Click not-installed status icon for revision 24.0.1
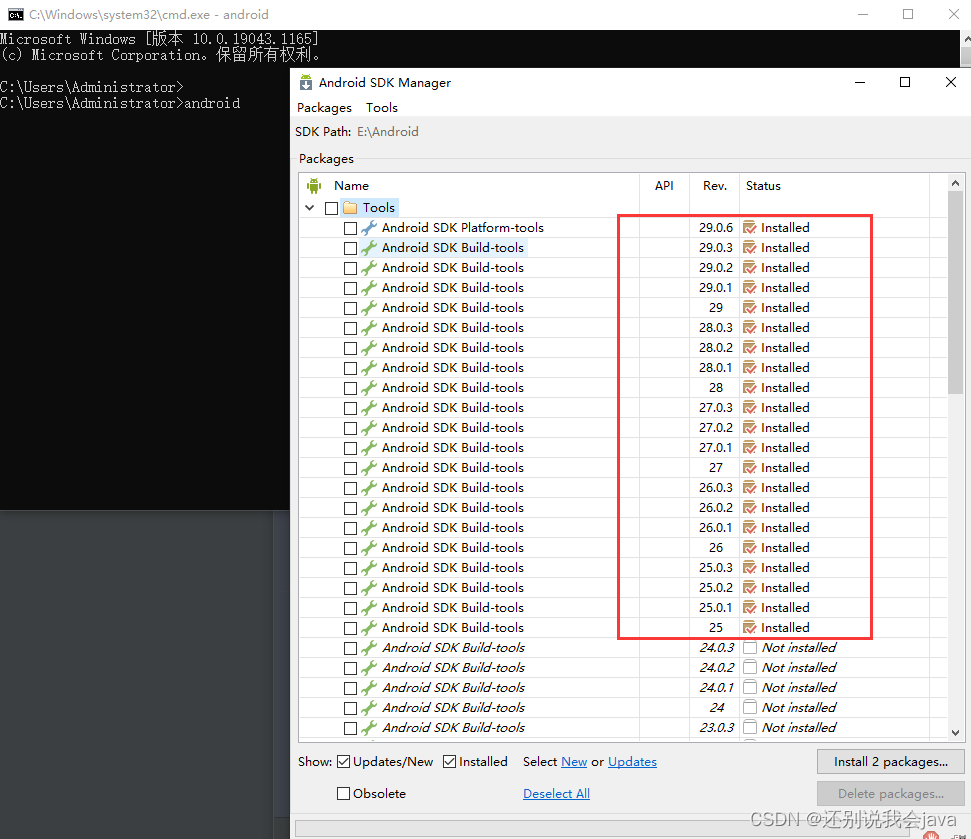 750,687
